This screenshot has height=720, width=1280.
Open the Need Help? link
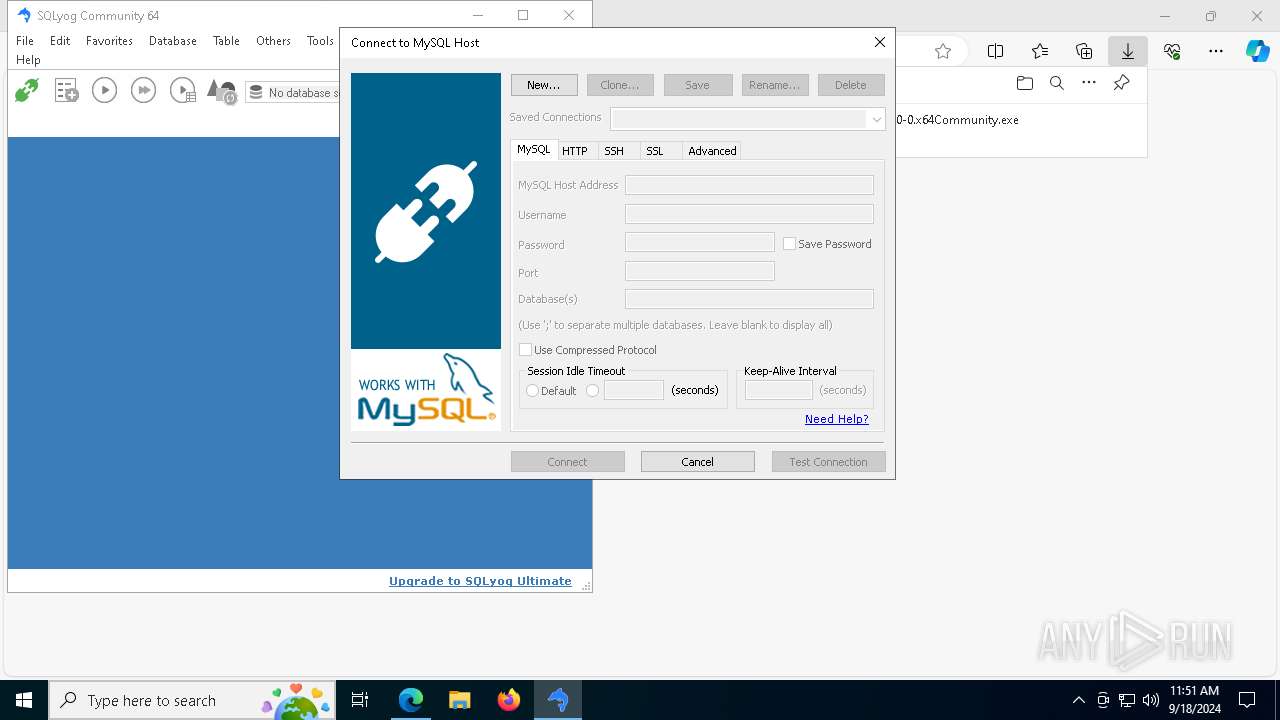pyautogui.click(x=837, y=419)
